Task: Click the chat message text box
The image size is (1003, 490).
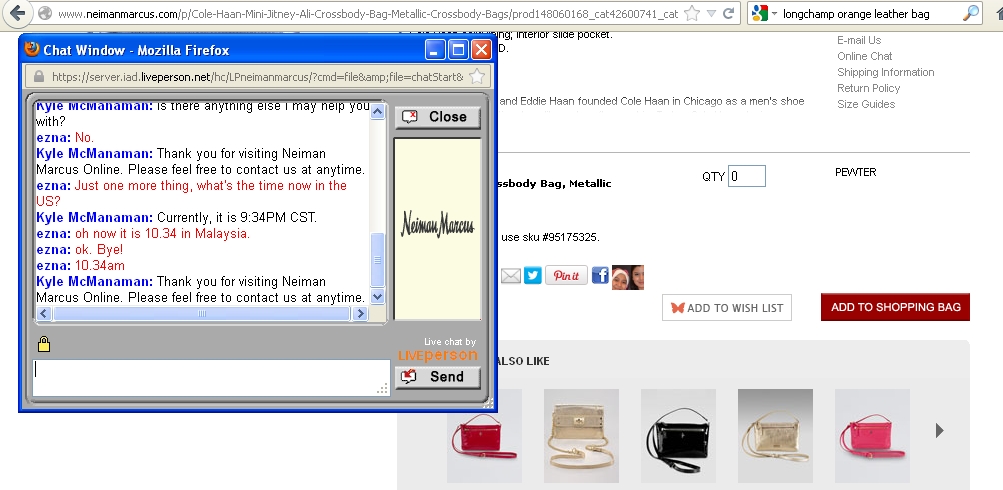Action: pyautogui.click(x=211, y=377)
